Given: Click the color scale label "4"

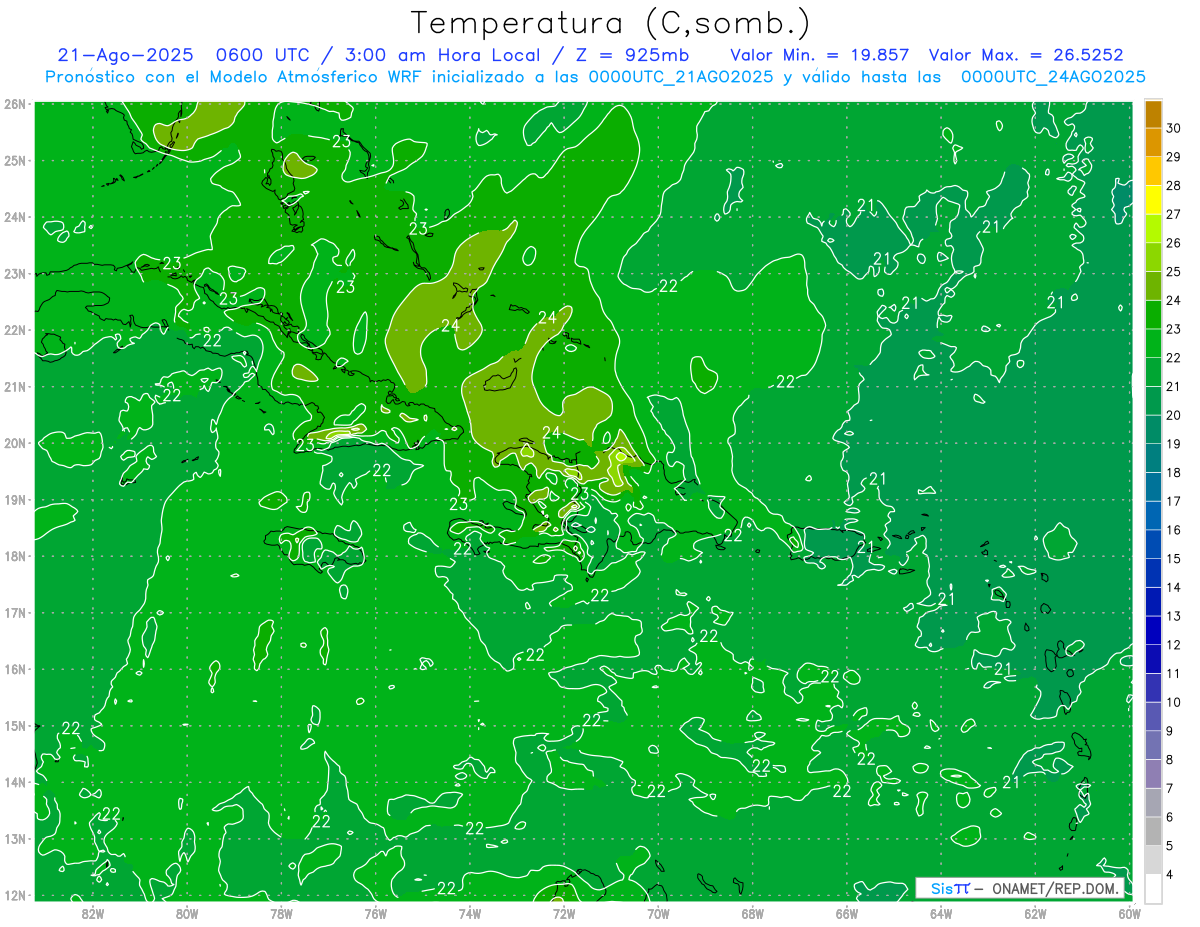Looking at the screenshot, I should tap(1171, 874).
